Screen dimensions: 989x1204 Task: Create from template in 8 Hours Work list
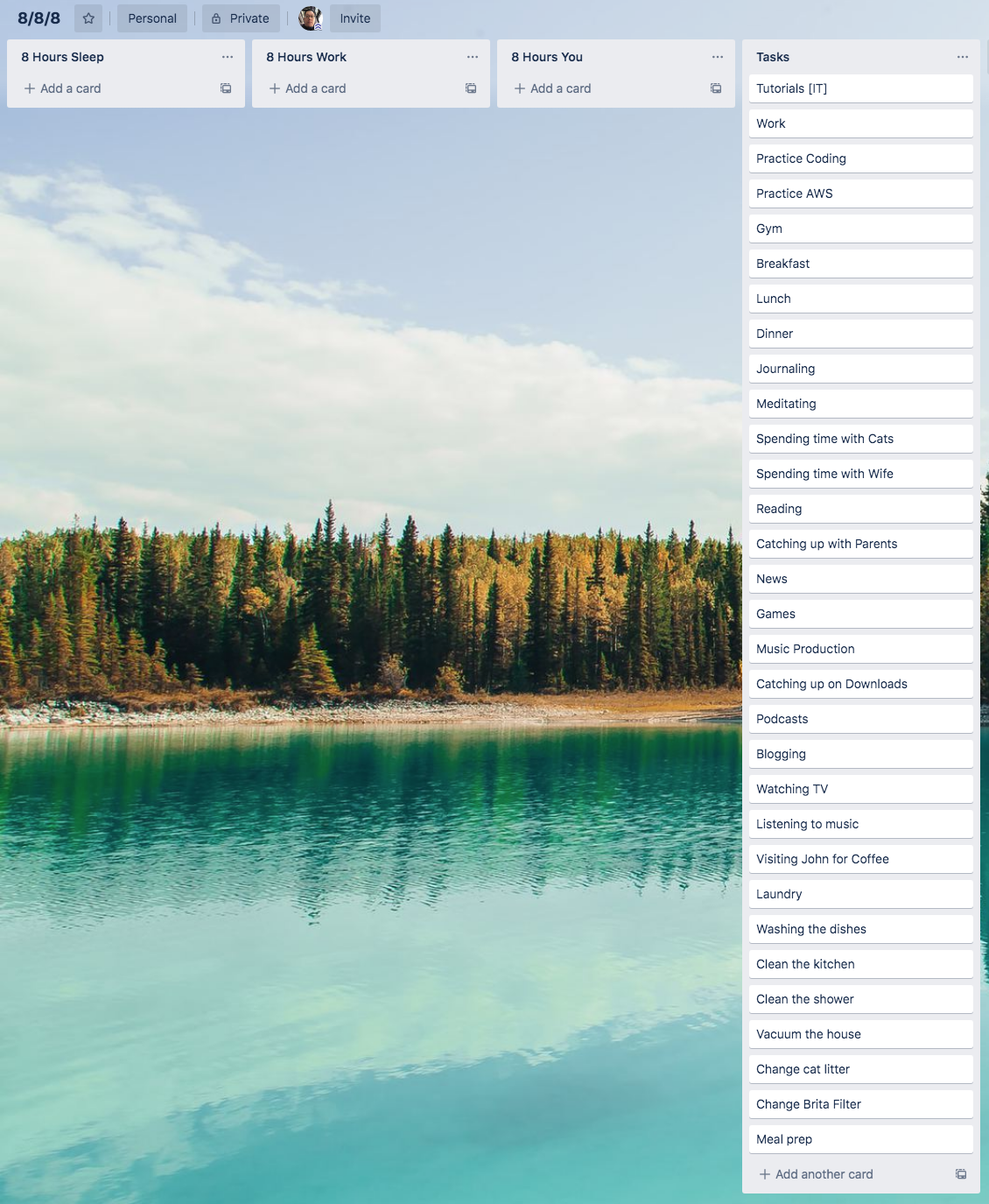pyautogui.click(x=471, y=88)
